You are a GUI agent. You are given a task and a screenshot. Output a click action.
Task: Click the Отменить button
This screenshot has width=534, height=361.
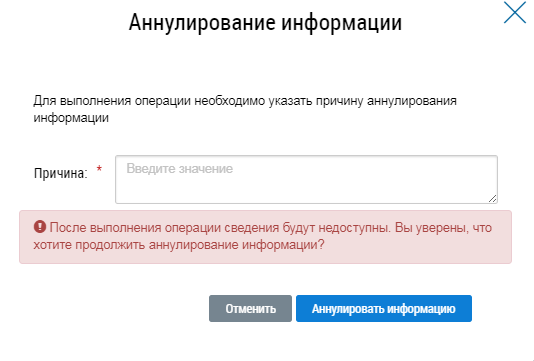(250, 309)
